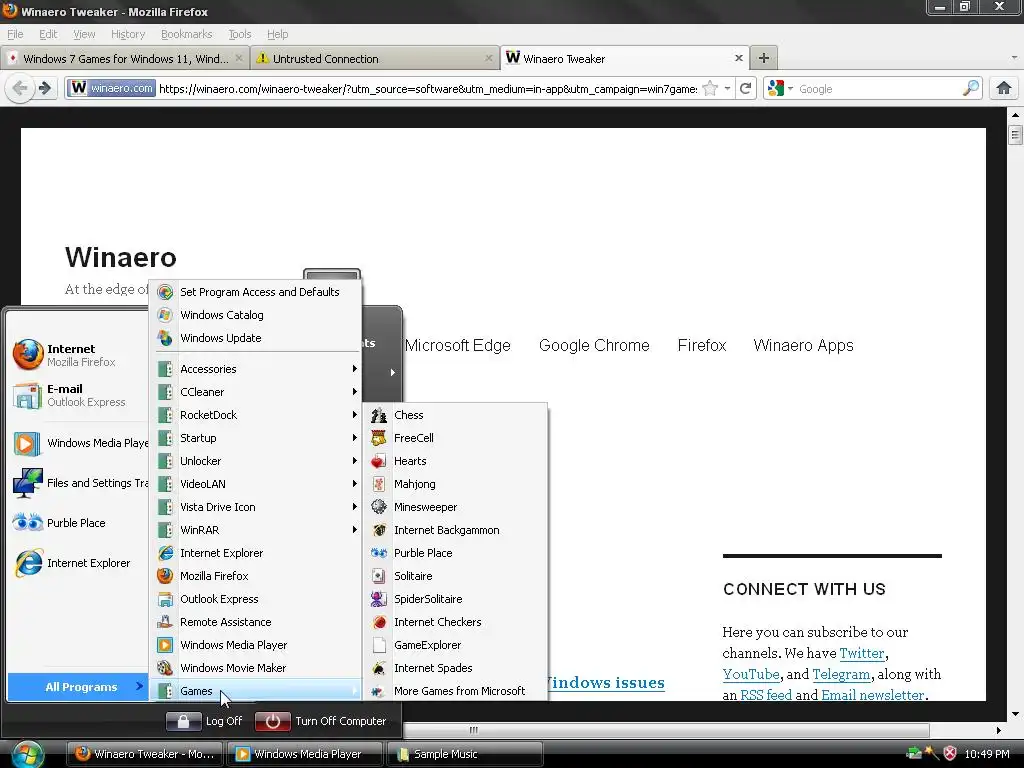This screenshot has width=1024, height=768.
Task: Expand the Vista Drive Icon folder
Action: pyautogui.click(x=257, y=507)
